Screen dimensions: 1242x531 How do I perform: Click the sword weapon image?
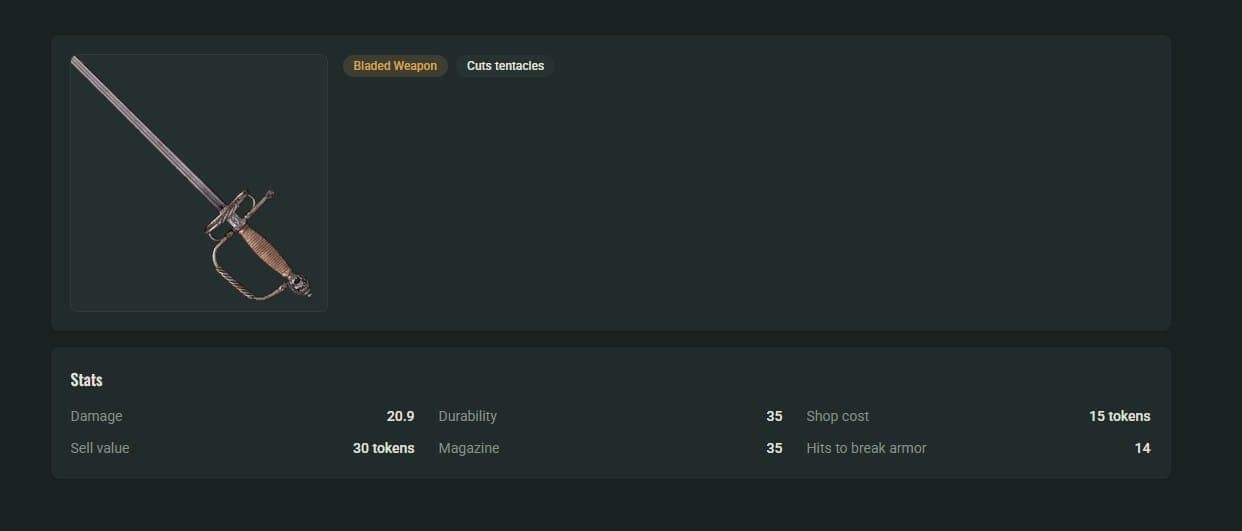pyautogui.click(x=199, y=183)
